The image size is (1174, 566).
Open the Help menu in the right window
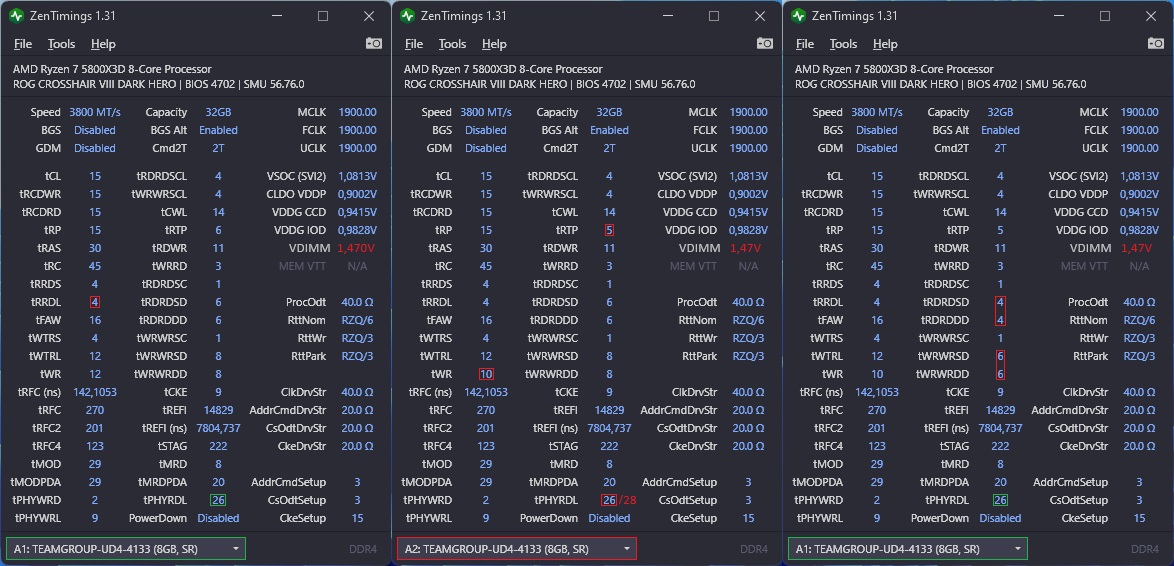[885, 44]
